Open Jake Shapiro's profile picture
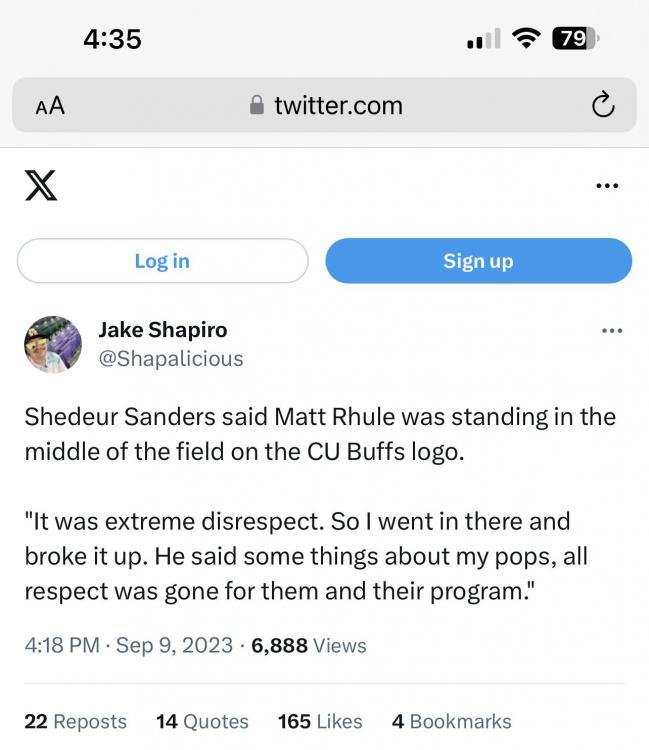Viewport: 649px width, 750px height. pyautogui.click(x=53, y=345)
